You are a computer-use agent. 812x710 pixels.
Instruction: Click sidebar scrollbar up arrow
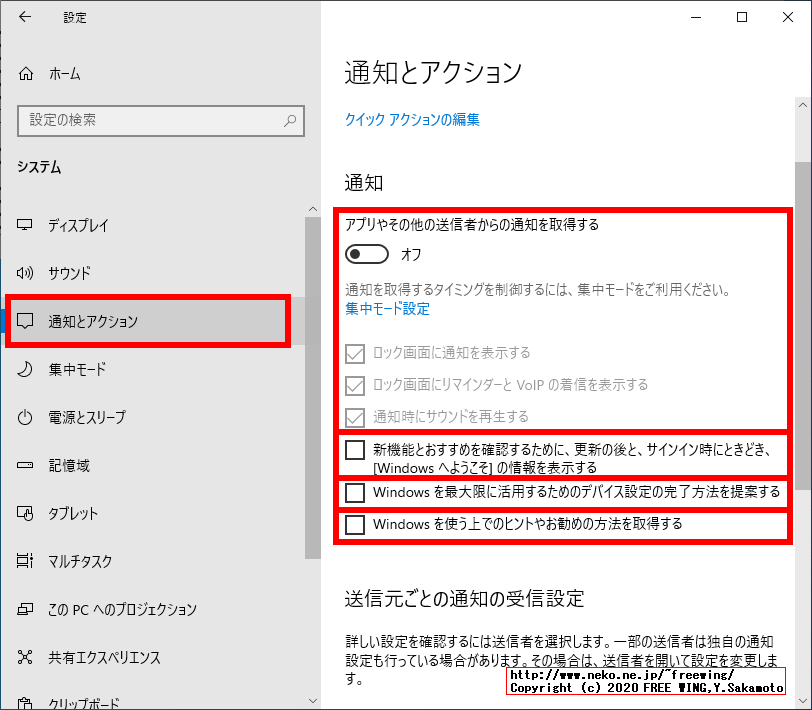tap(313, 209)
